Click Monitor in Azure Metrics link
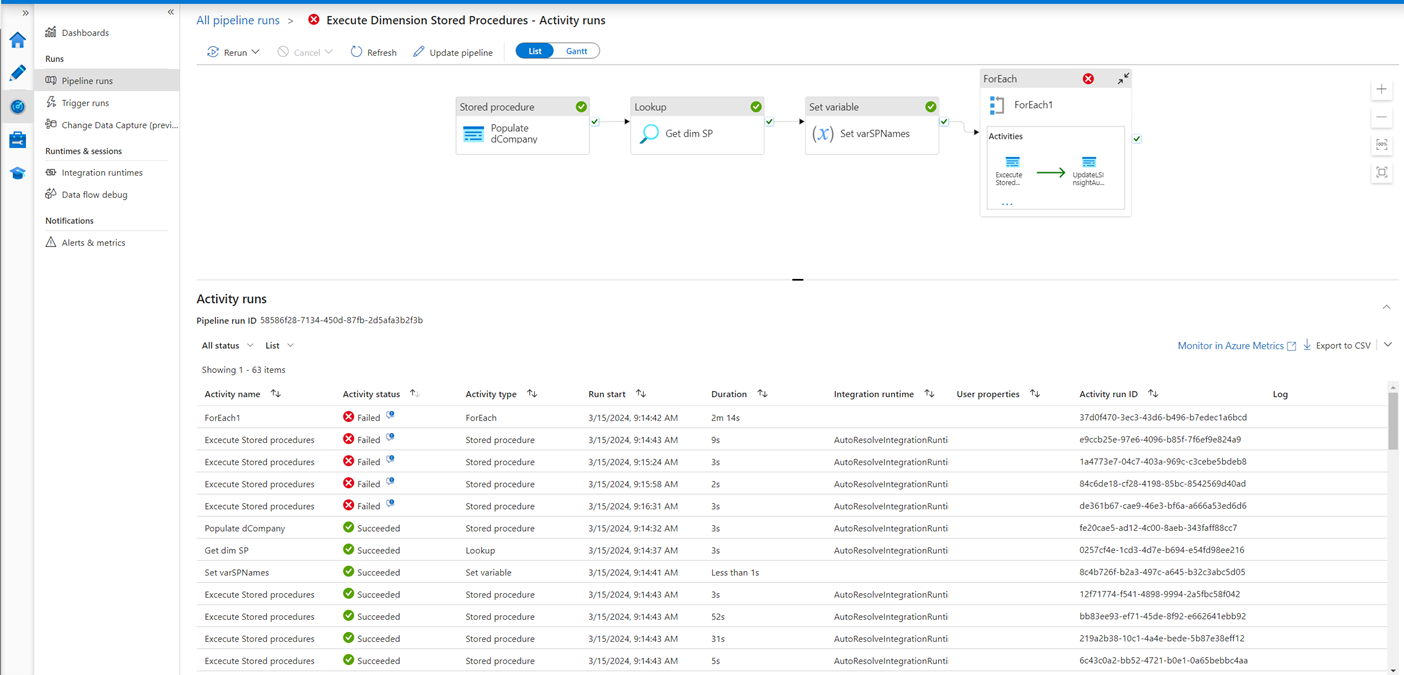 [x=1230, y=346]
